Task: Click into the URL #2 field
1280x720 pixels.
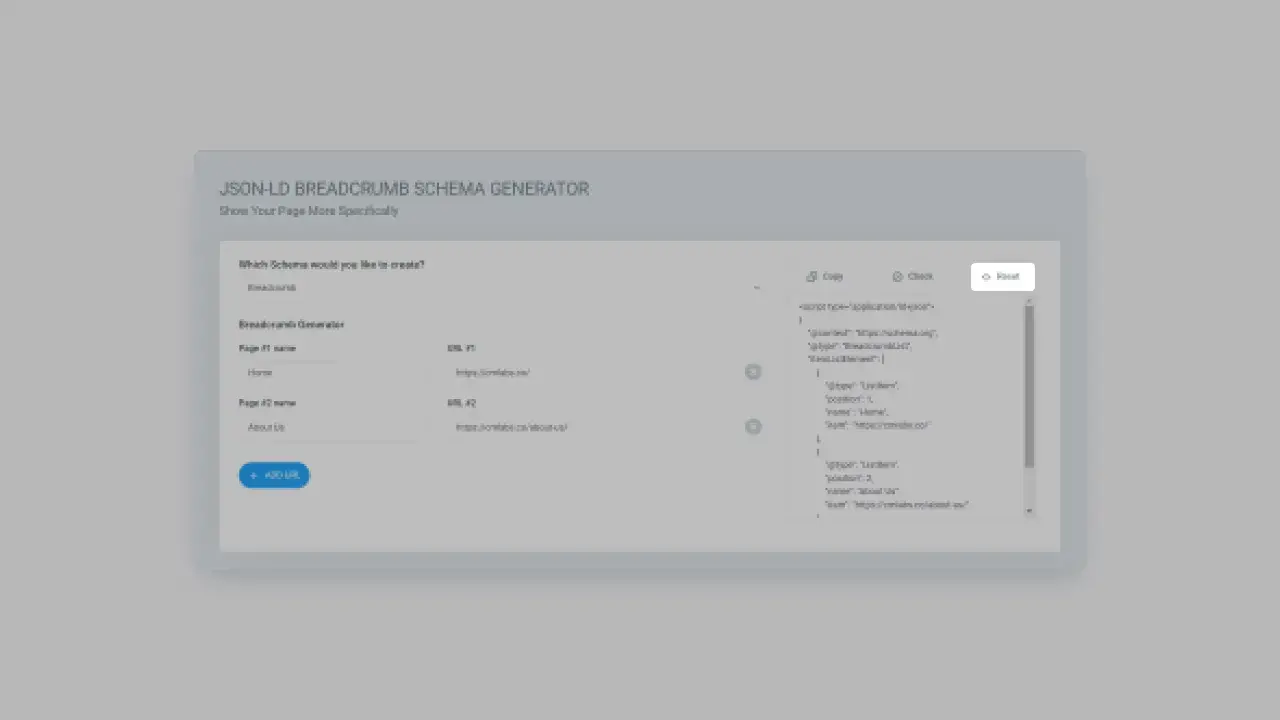Action: pyautogui.click(x=590, y=427)
